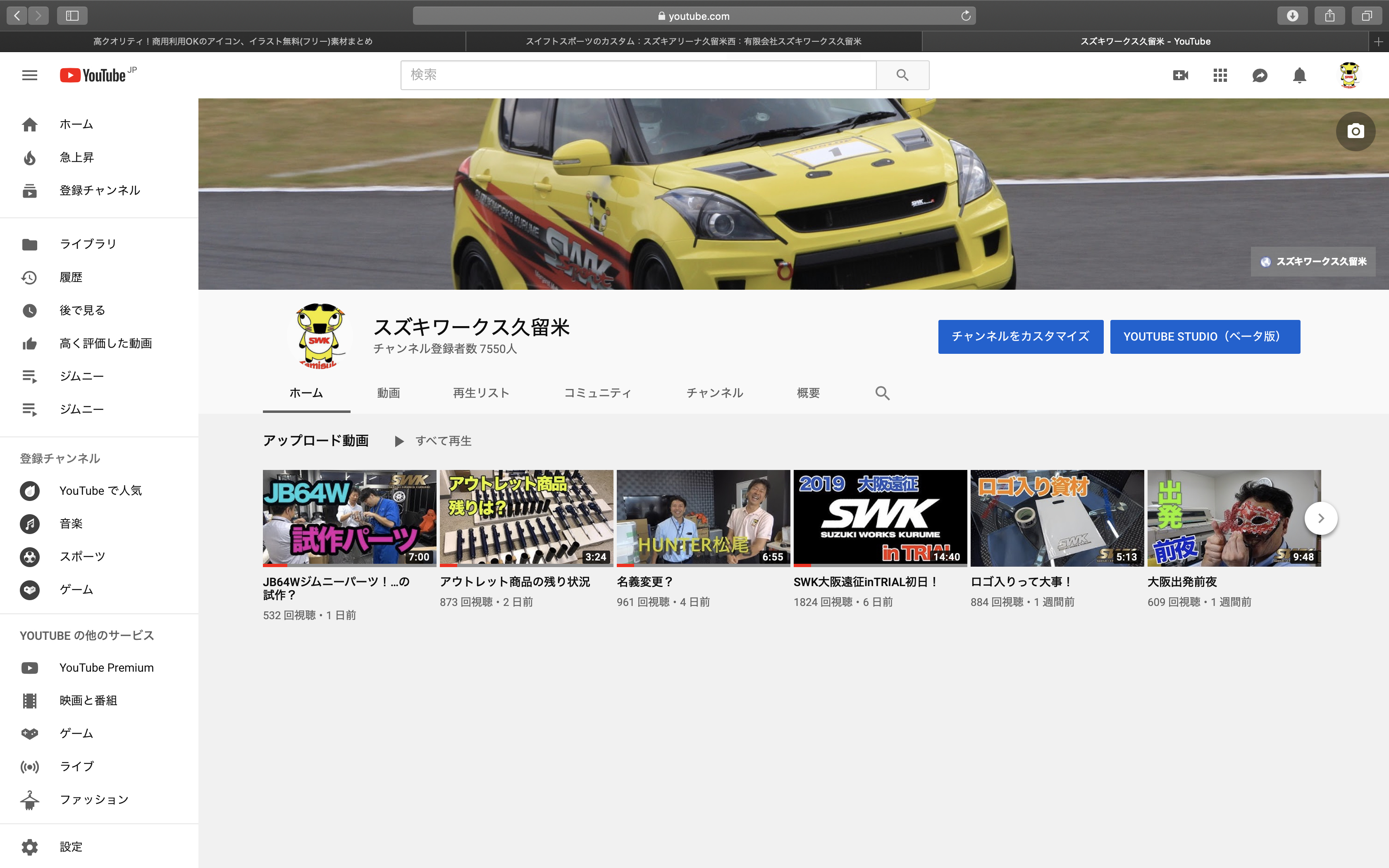Open the YouTube apps grid icon

[x=1220, y=75]
